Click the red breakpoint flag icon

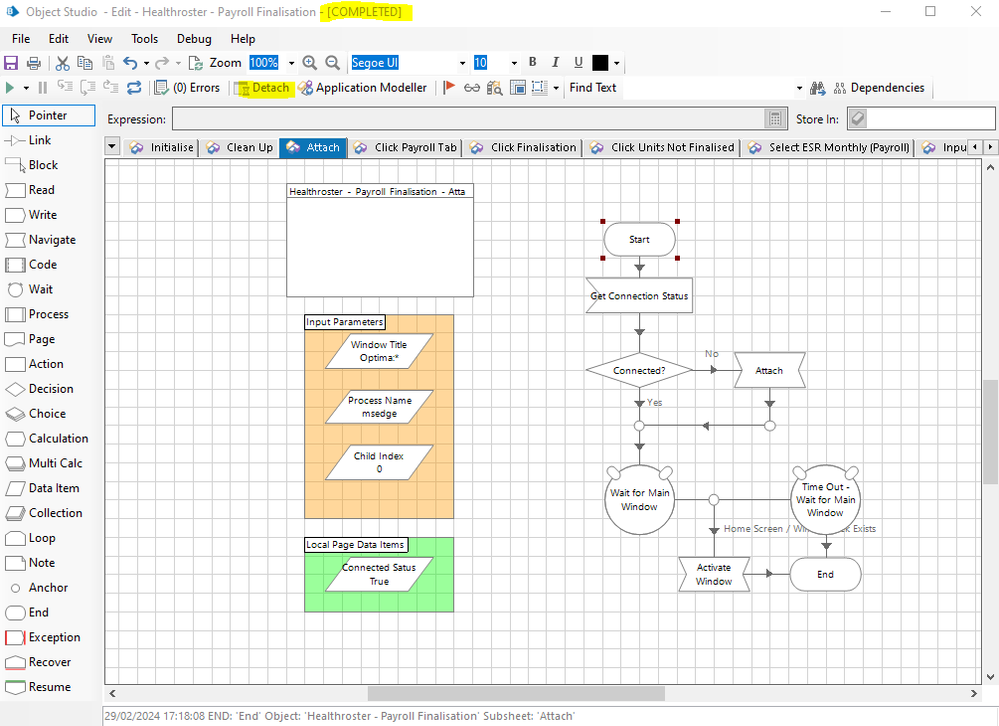coord(449,88)
